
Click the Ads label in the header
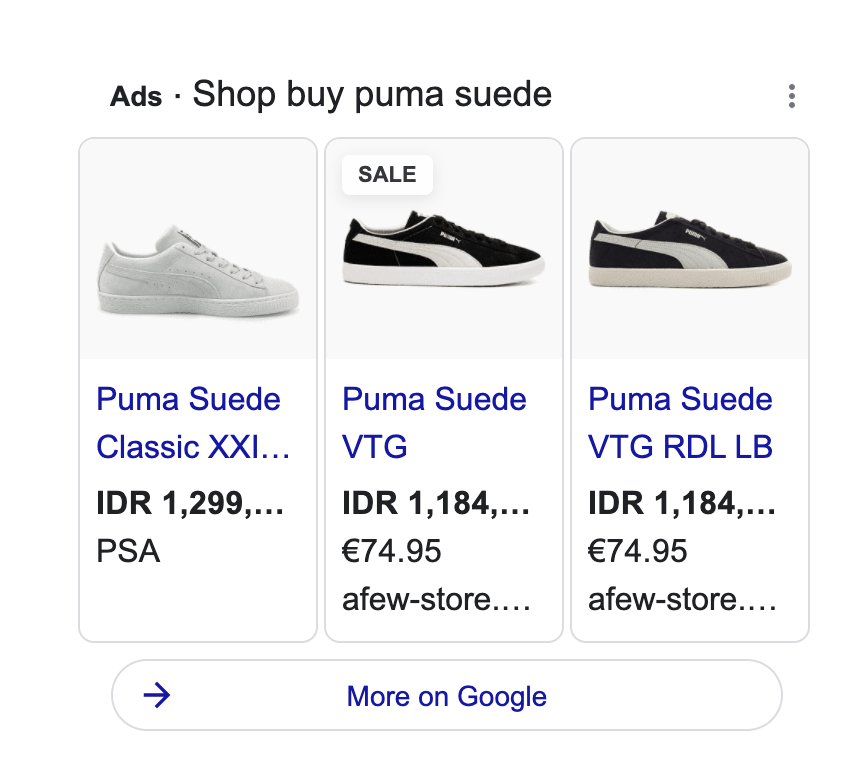136,97
